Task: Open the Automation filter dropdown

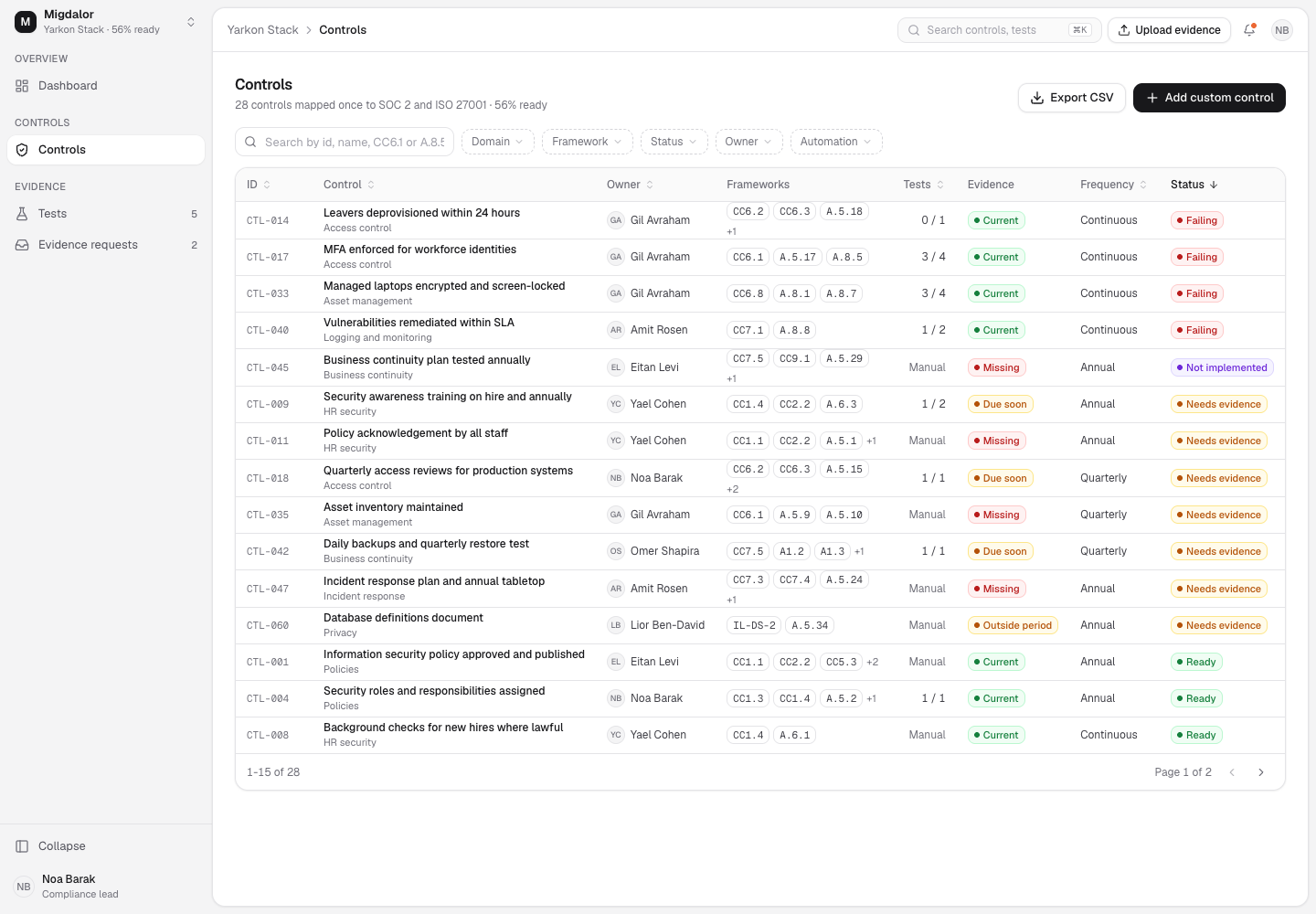Action: pos(836,142)
